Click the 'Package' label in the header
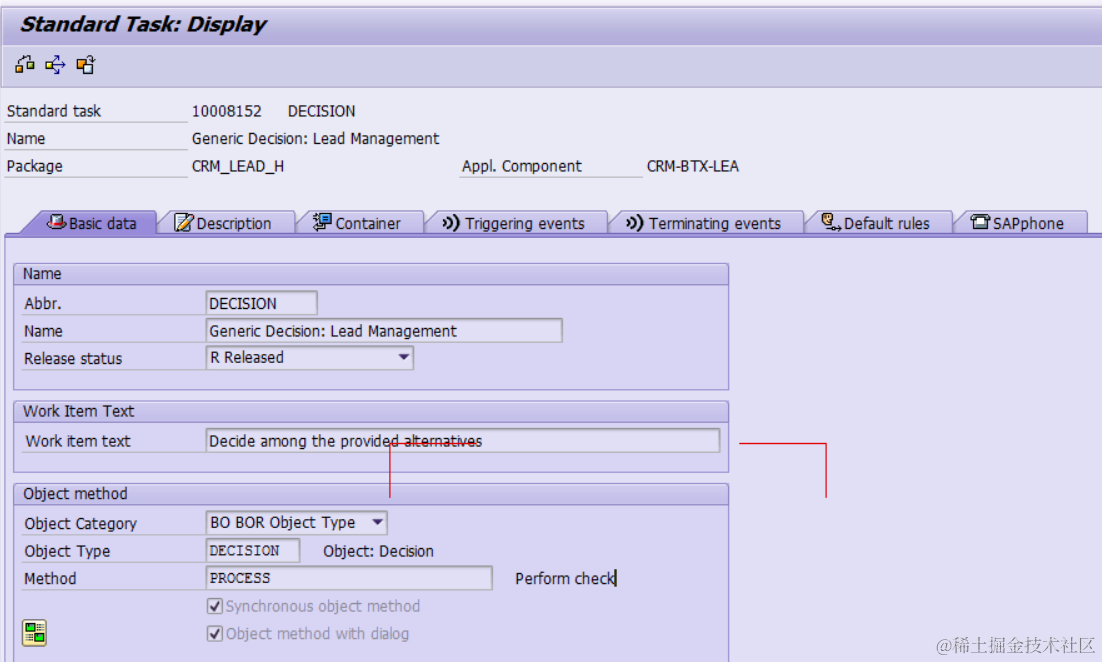Screen dimensions: 1102x662 click(34, 166)
